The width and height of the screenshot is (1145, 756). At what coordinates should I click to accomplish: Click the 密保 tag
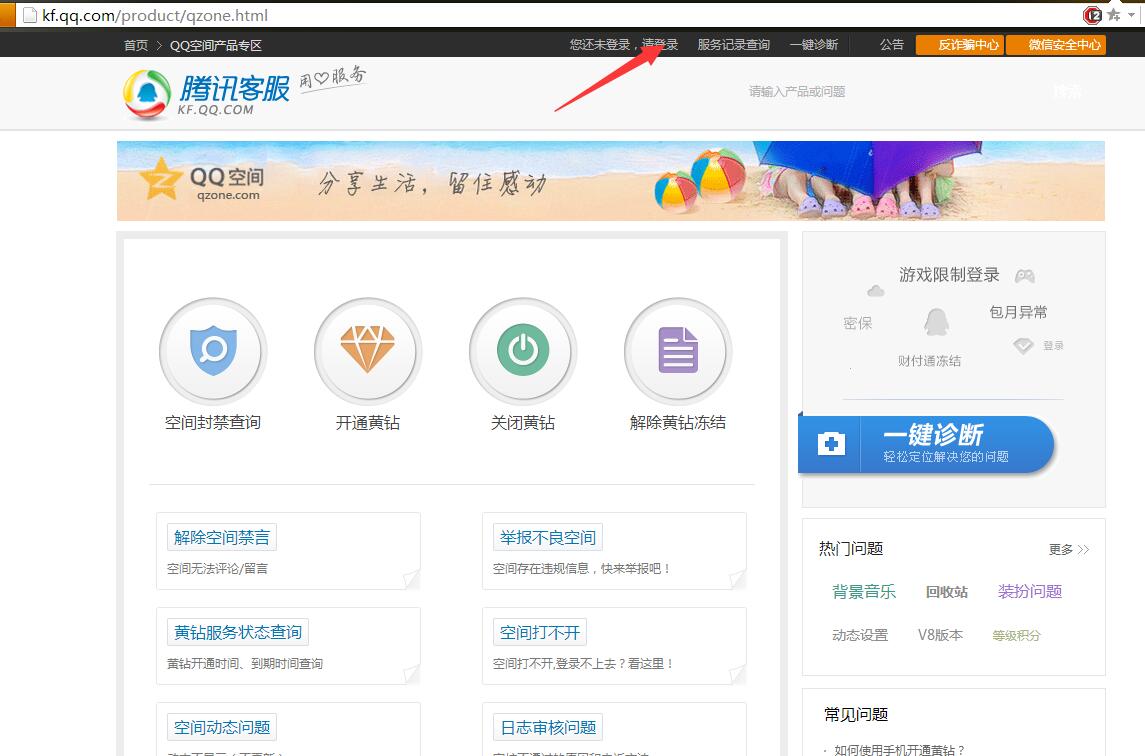coord(857,323)
